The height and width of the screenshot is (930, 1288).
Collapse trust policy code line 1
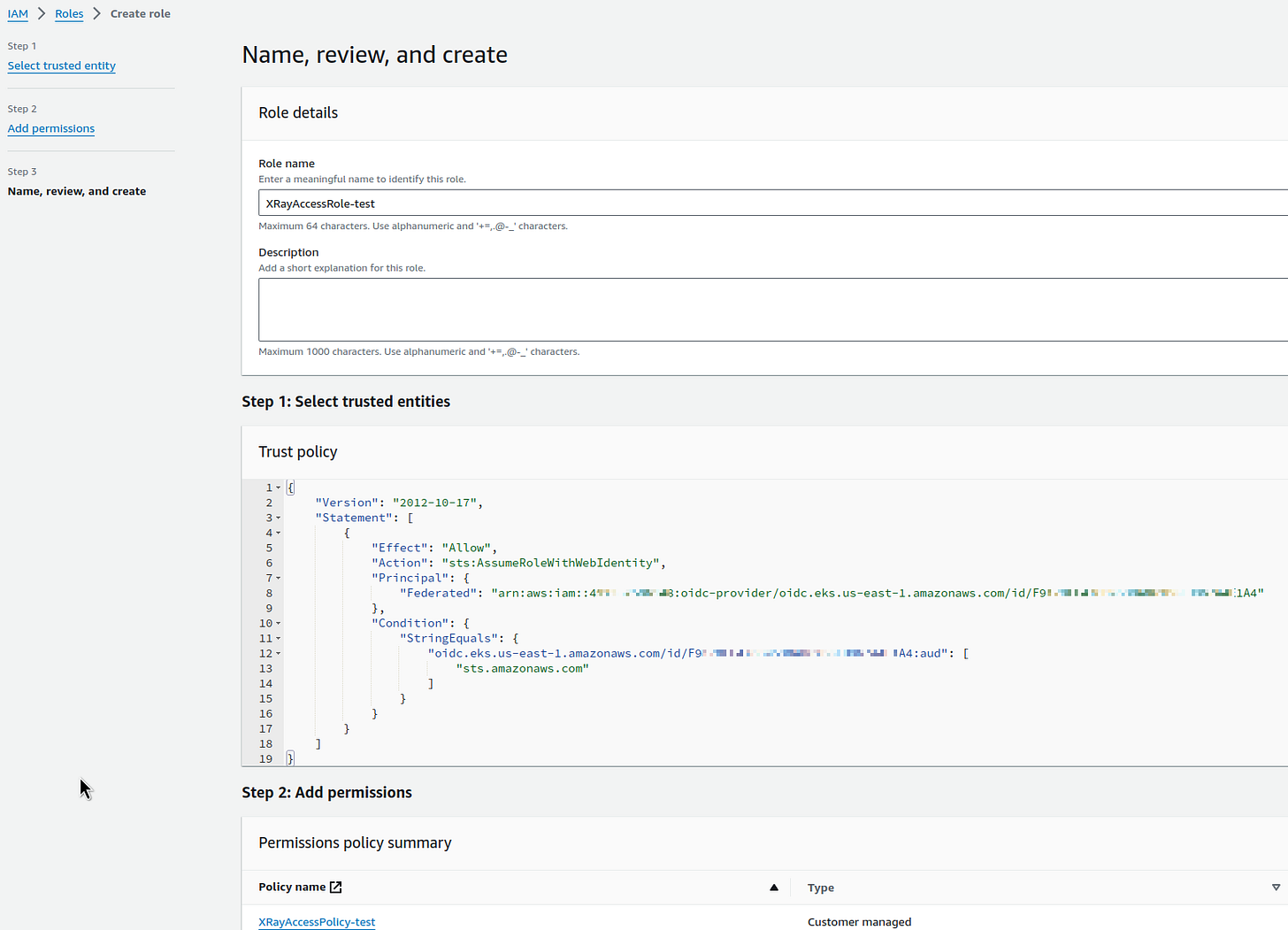point(279,488)
